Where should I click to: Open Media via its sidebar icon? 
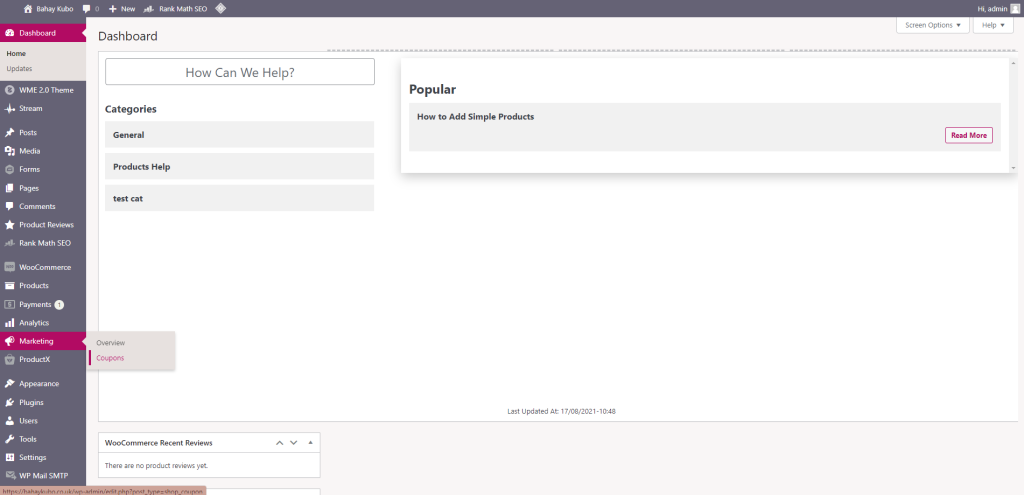tap(9, 151)
